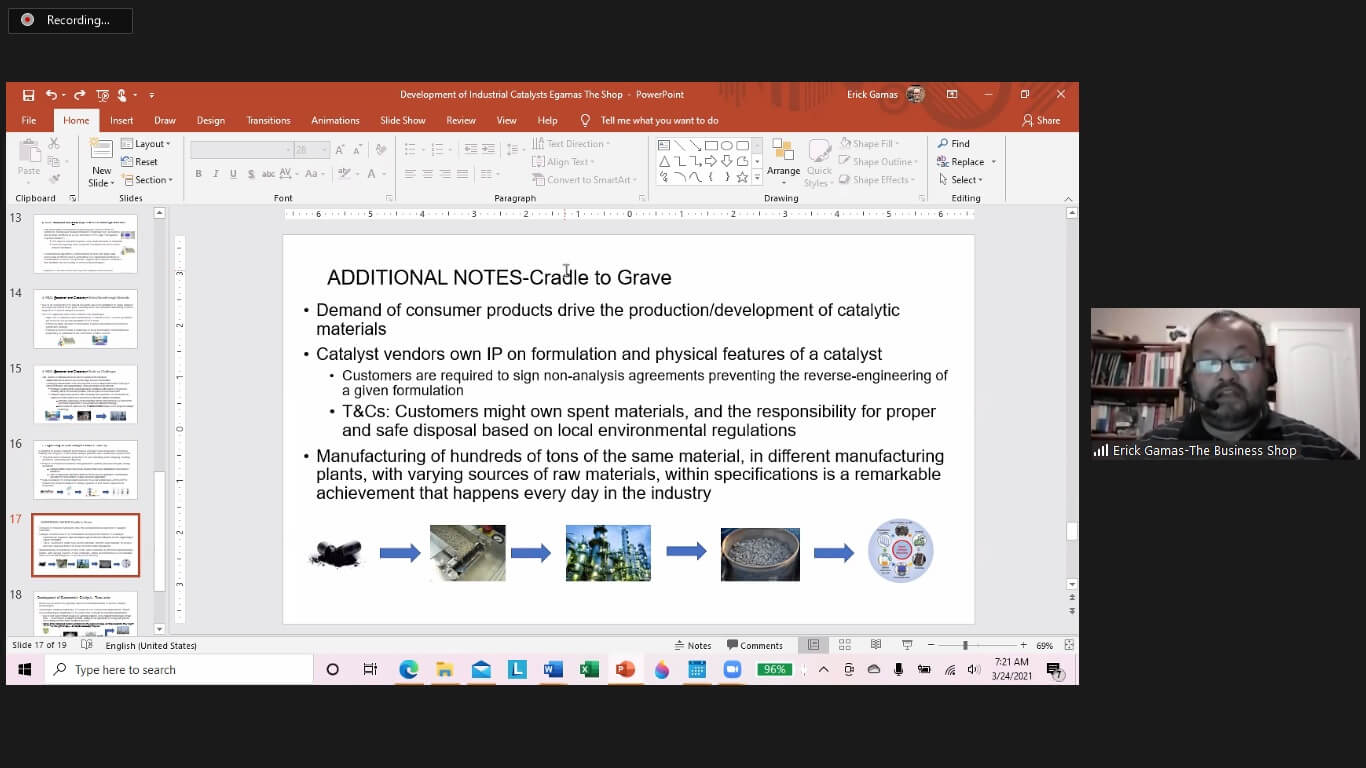
Task: Open the Font name combo box
Action: click(240, 150)
